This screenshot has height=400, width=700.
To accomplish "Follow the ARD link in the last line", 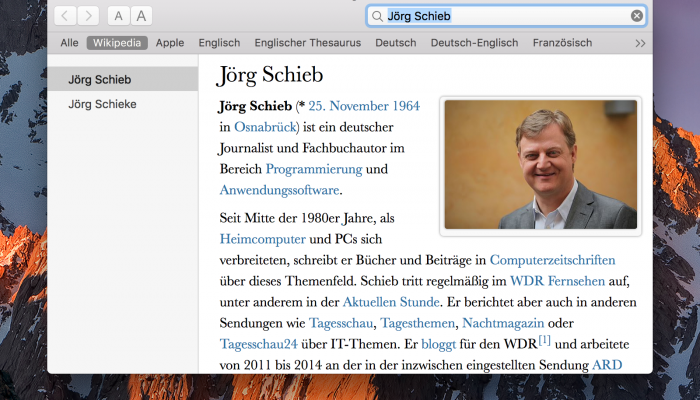I will coord(607,365).
